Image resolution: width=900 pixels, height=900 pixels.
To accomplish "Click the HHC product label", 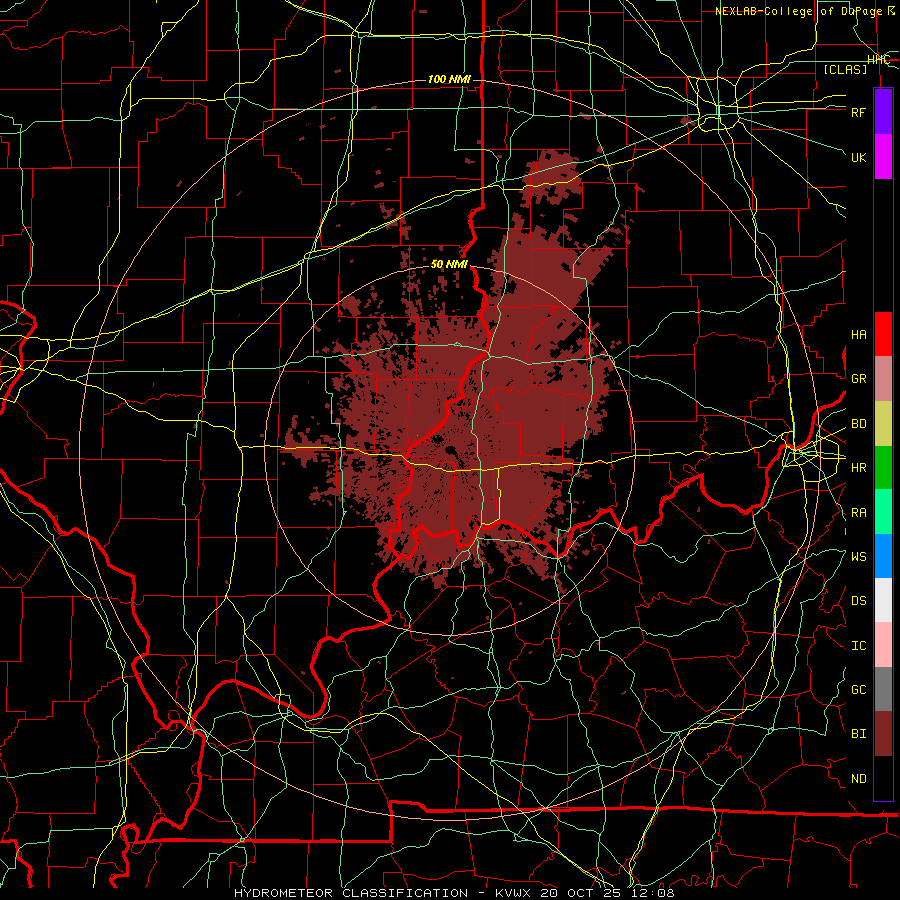I will pyautogui.click(x=879, y=60).
